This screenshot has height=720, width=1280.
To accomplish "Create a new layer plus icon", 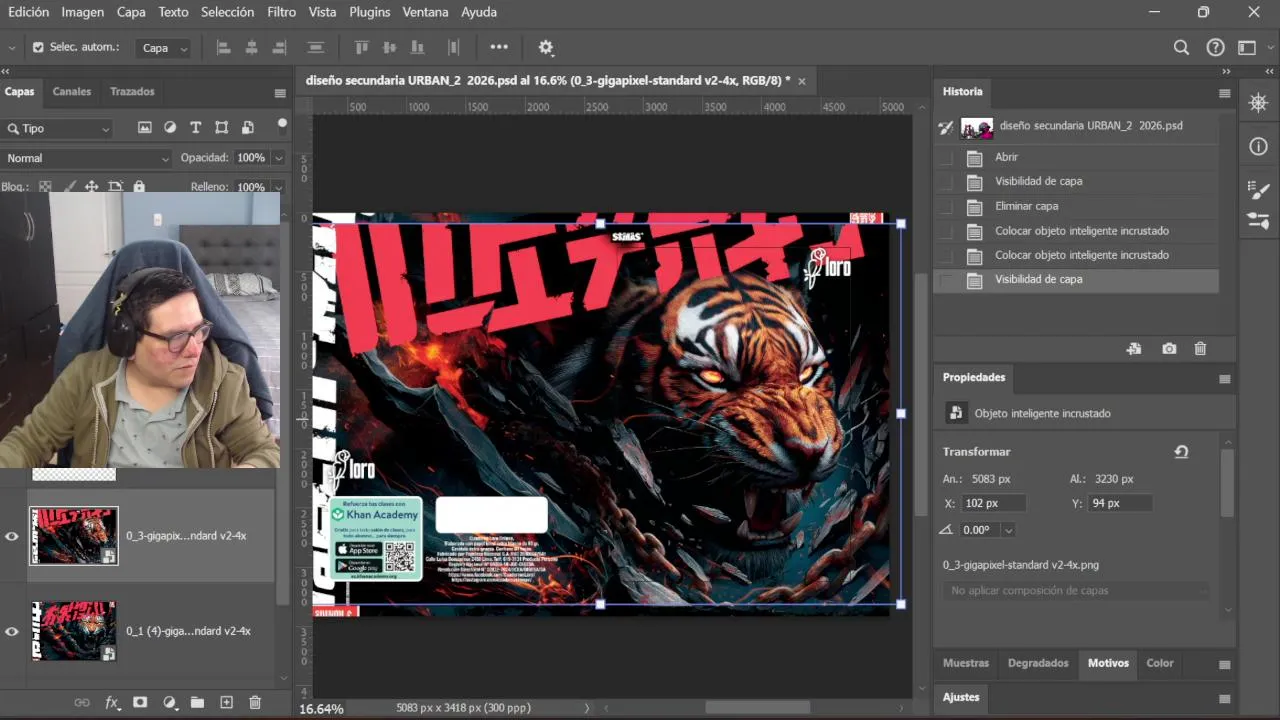I will click(x=226, y=703).
